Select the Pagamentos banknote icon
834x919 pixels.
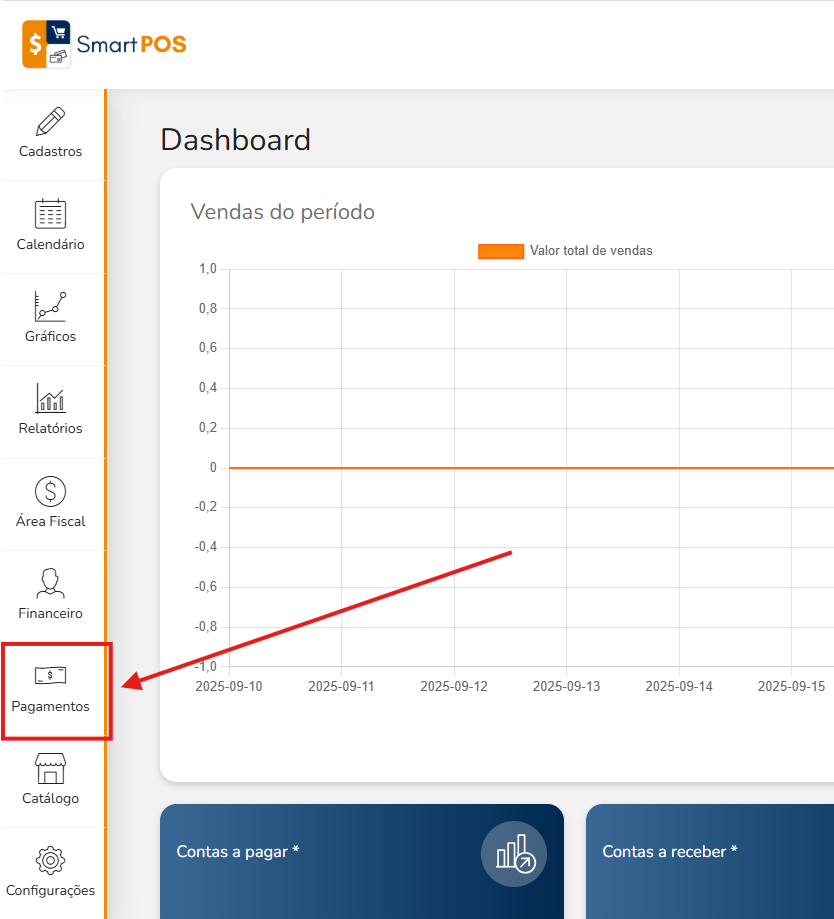click(50, 675)
